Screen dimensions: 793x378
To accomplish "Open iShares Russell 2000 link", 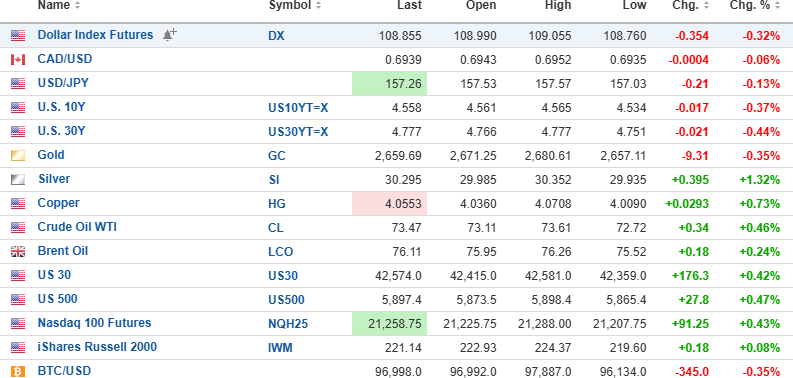I will point(97,347).
